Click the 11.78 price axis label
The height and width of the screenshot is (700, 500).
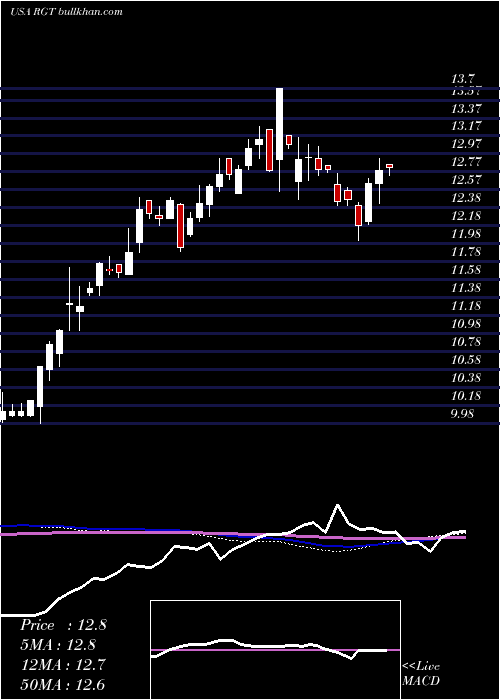click(x=467, y=252)
